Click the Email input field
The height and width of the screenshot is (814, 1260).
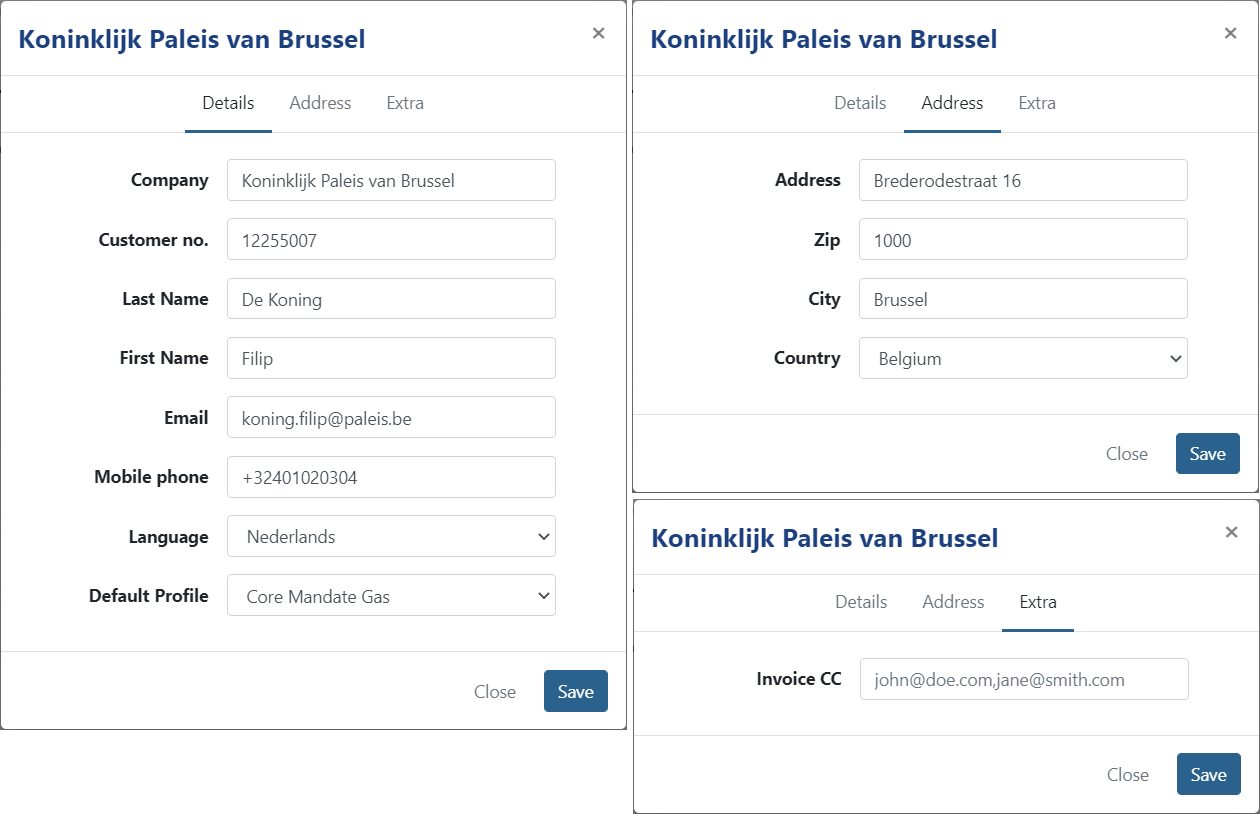coord(391,418)
